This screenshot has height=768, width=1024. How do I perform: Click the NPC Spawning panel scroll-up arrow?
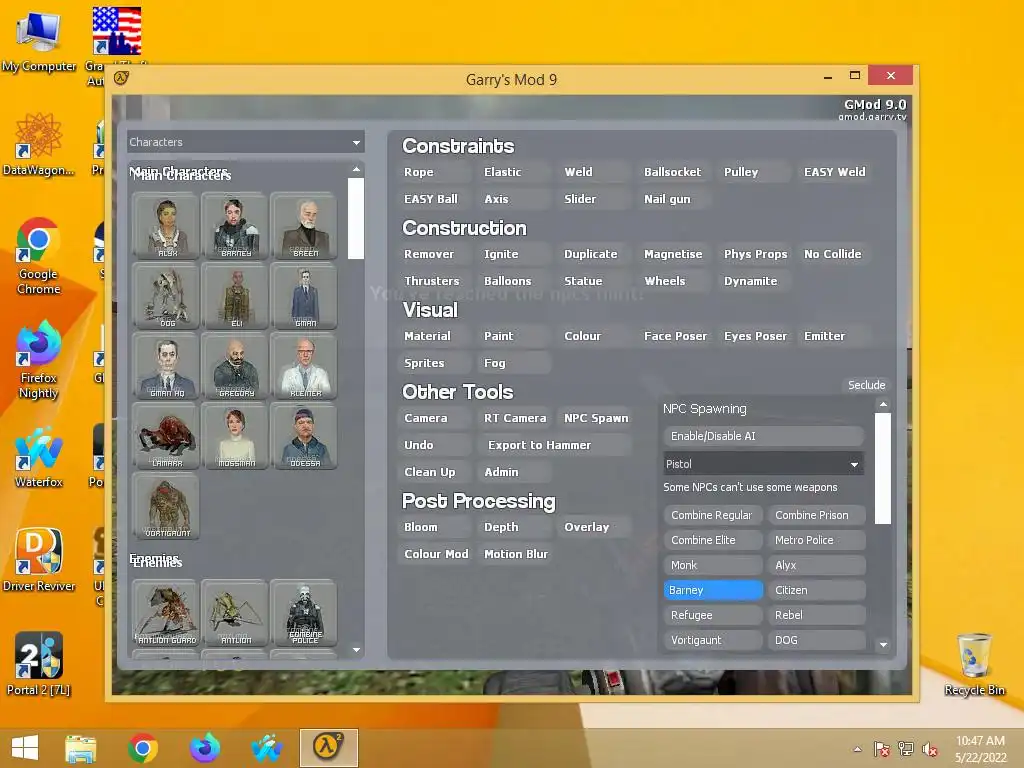(x=883, y=405)
